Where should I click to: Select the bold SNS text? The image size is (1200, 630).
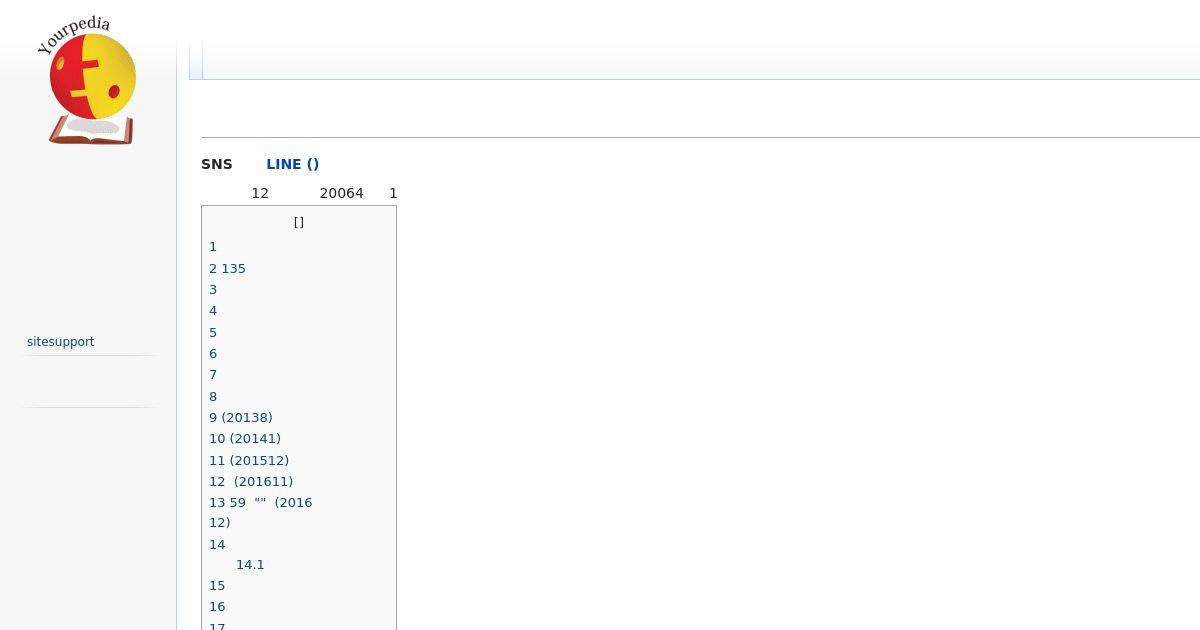(217, 164)
